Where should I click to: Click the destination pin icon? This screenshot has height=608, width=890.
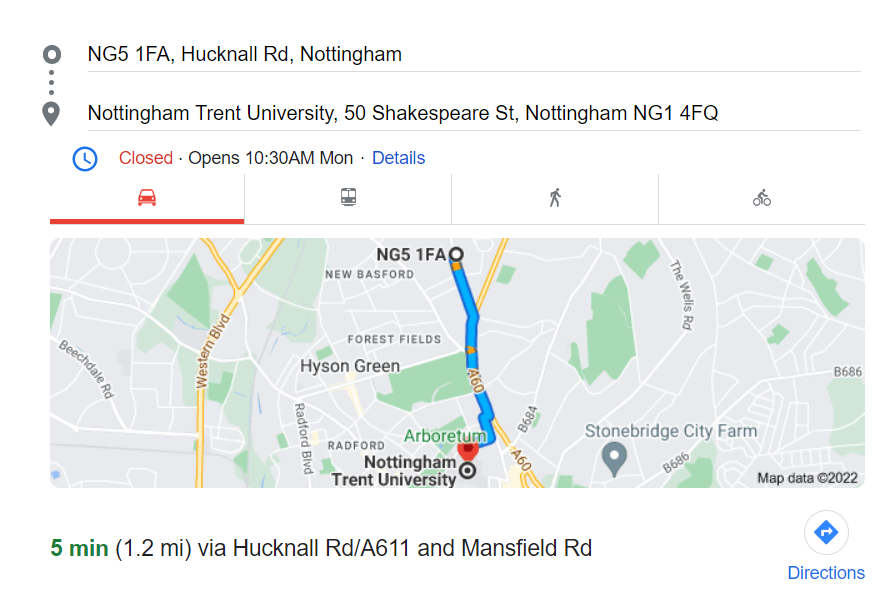point(52,113)
